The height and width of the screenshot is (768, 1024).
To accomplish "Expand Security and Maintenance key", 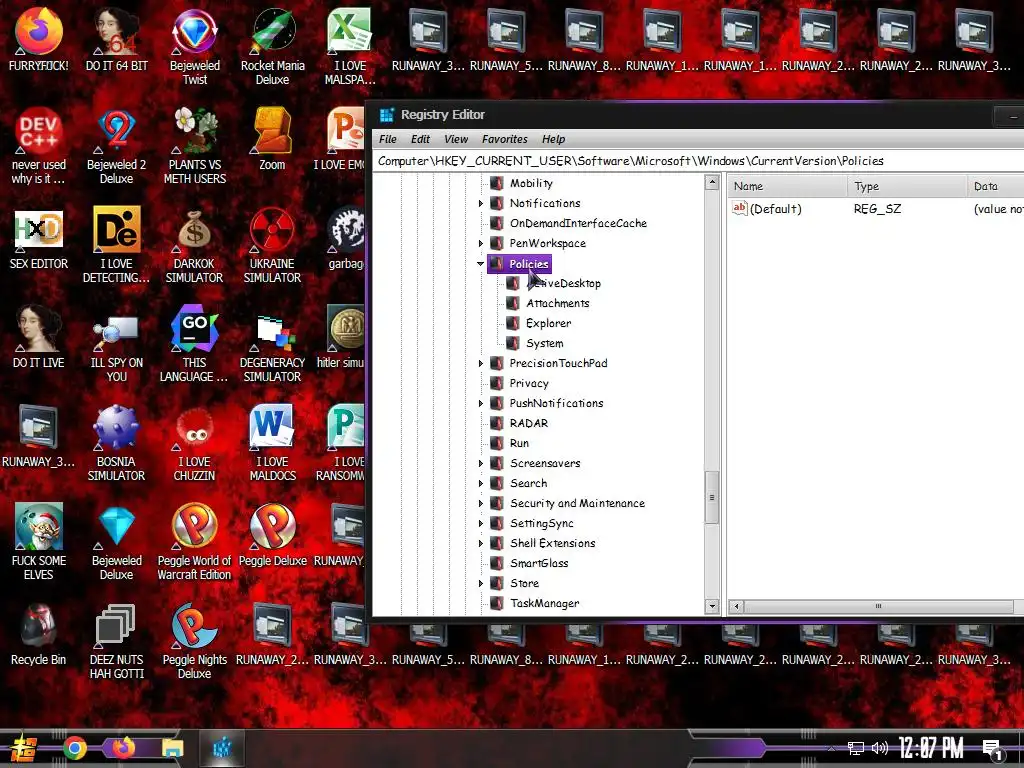I will click(x=481, y=504).
